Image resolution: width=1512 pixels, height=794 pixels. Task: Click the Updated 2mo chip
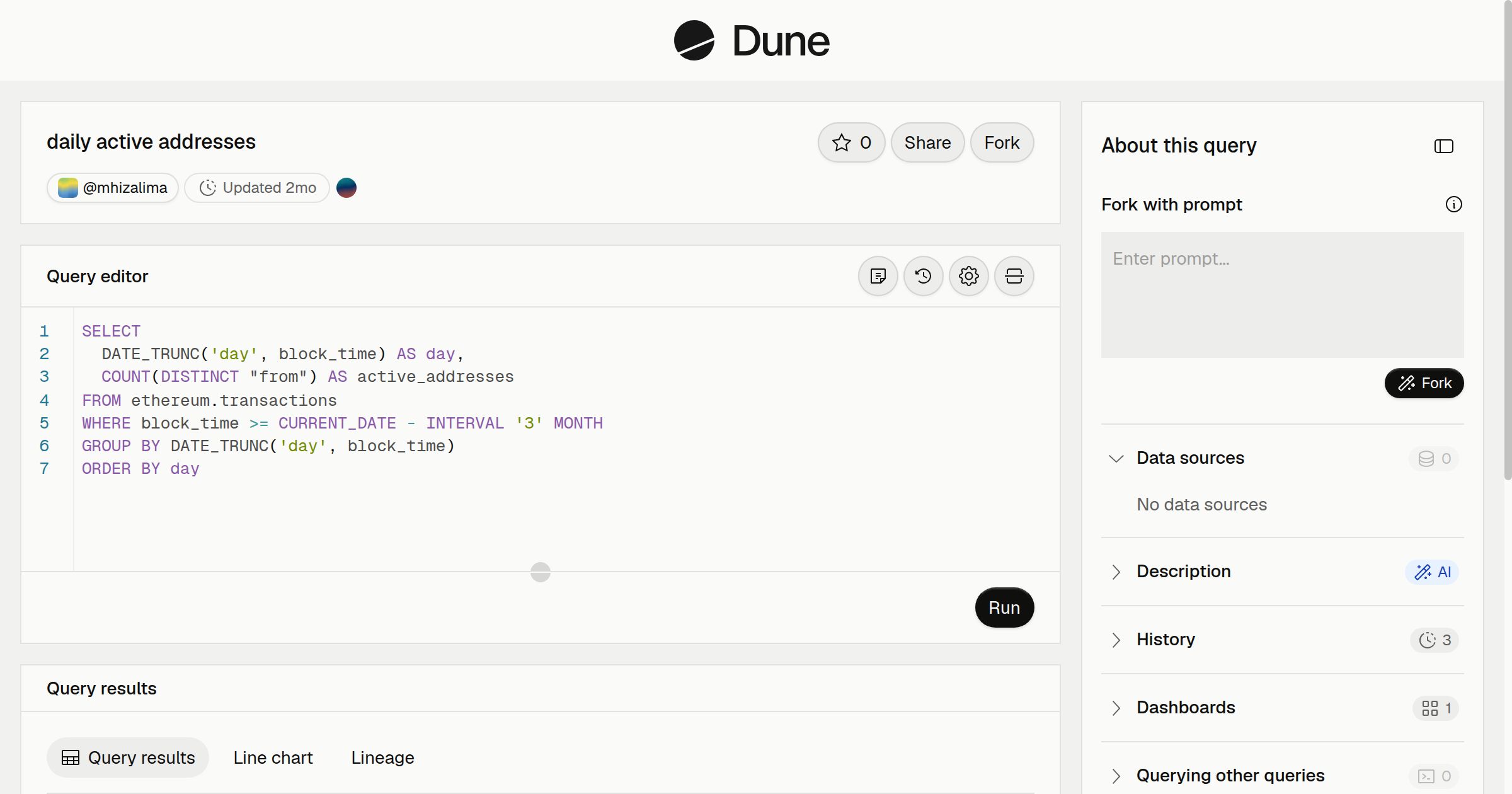[257, 188]
